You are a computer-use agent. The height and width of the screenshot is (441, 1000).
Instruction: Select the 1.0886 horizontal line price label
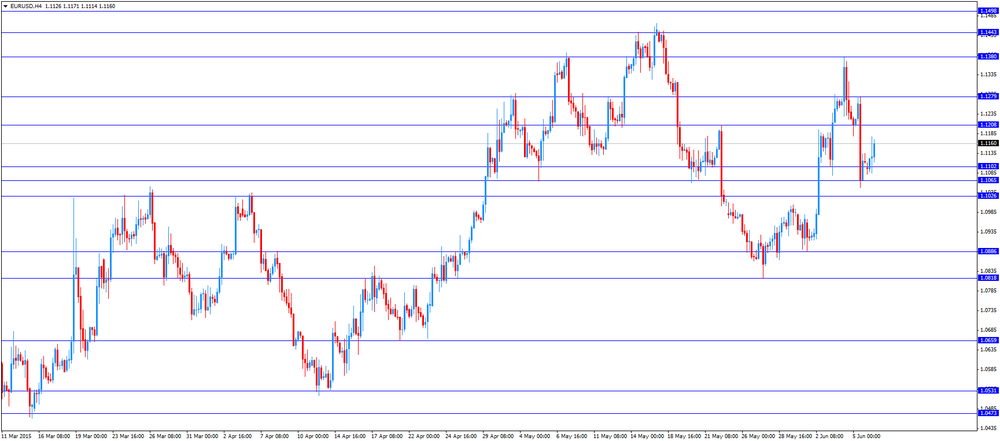988,251
